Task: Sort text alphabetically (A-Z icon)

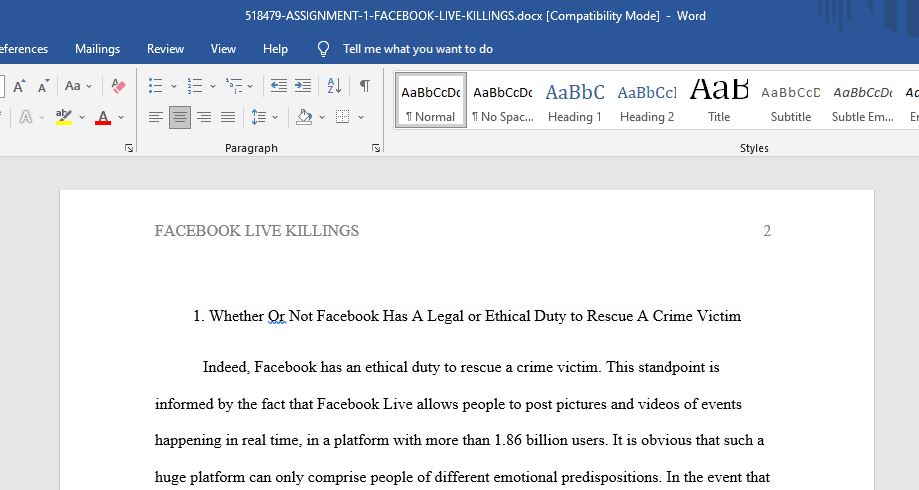Action: pyautogui.click(x=334, y=86)
